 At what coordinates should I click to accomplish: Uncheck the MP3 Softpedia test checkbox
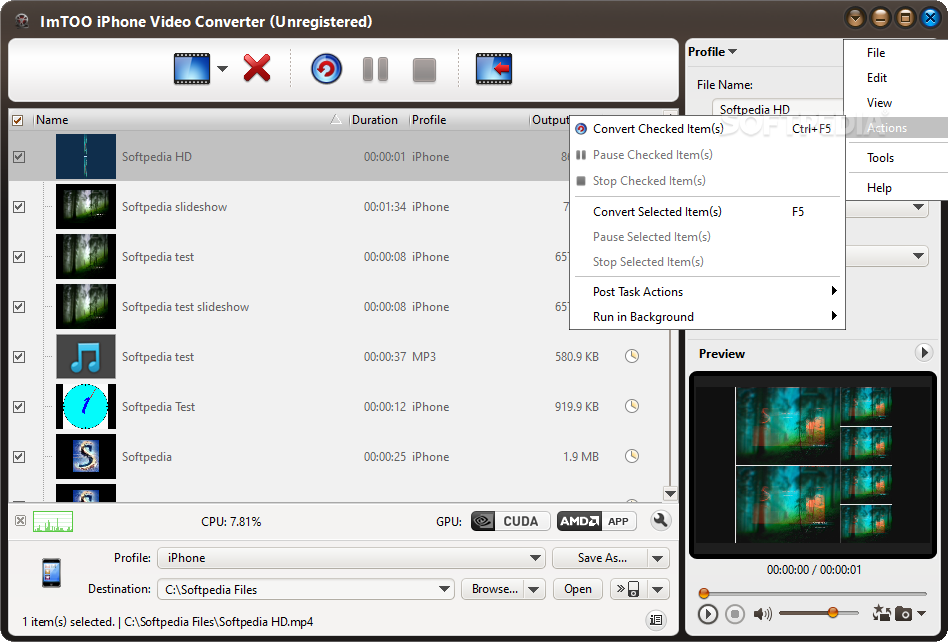click(x=19, y=357)
